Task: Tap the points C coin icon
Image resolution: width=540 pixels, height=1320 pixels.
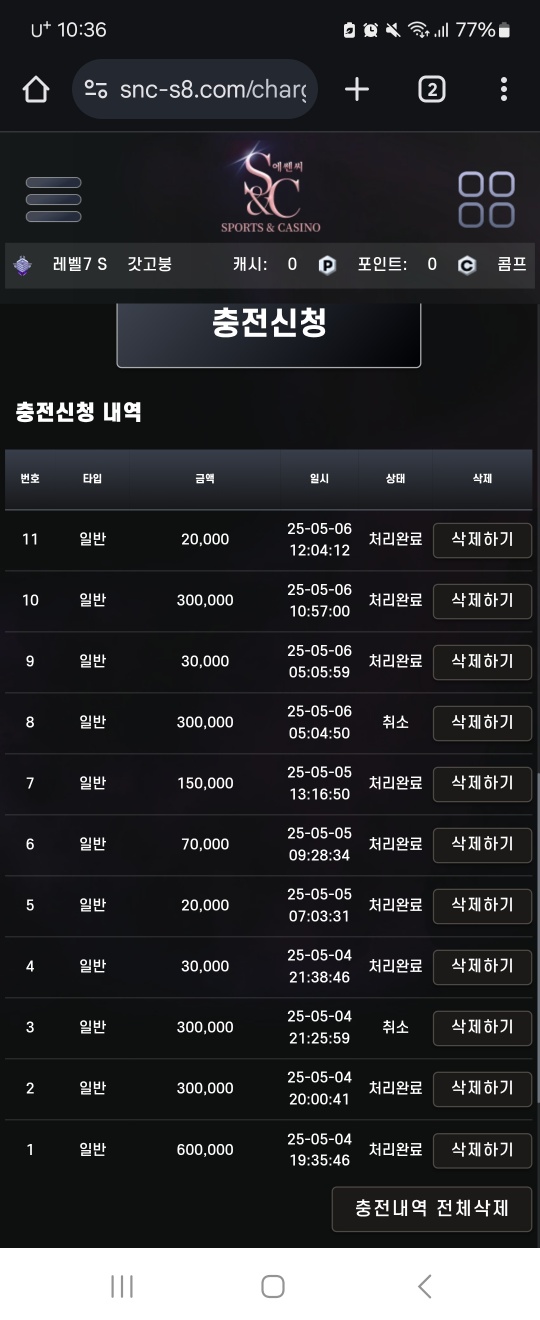Action: 467,265
